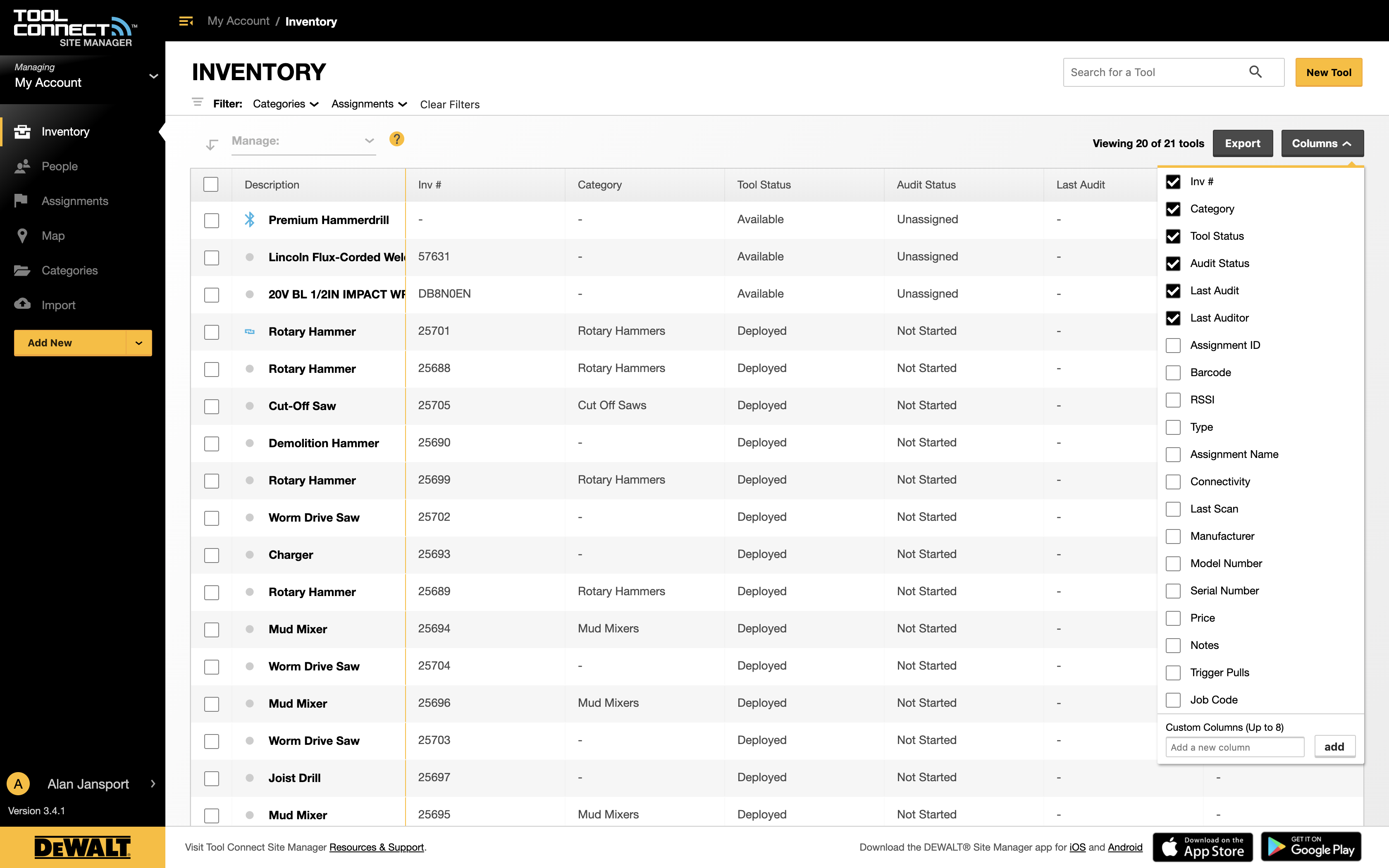
Task: Open Import in sidebar
Action: (59, 305)
